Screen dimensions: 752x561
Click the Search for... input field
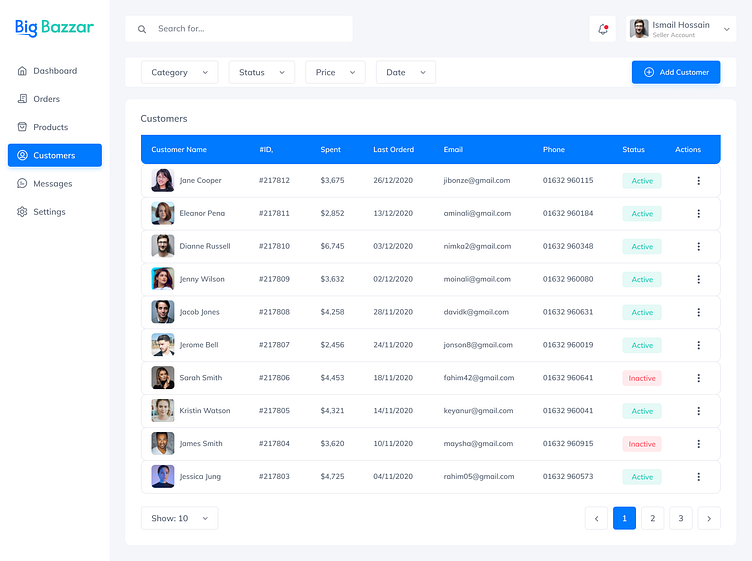[239, 29]
